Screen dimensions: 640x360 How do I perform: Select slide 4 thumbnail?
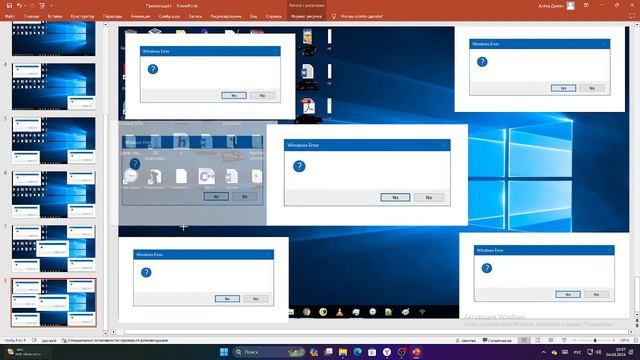tap(53, 86)
